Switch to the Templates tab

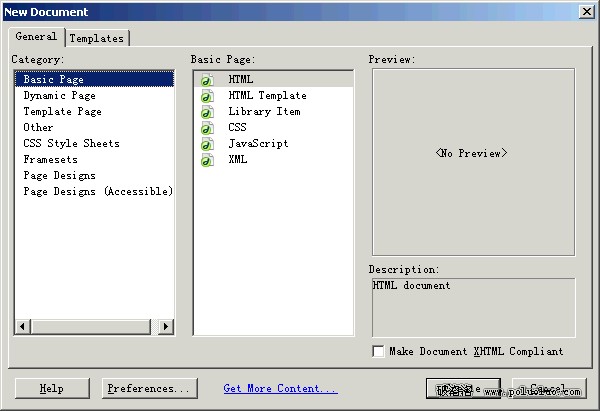(97, 38)
